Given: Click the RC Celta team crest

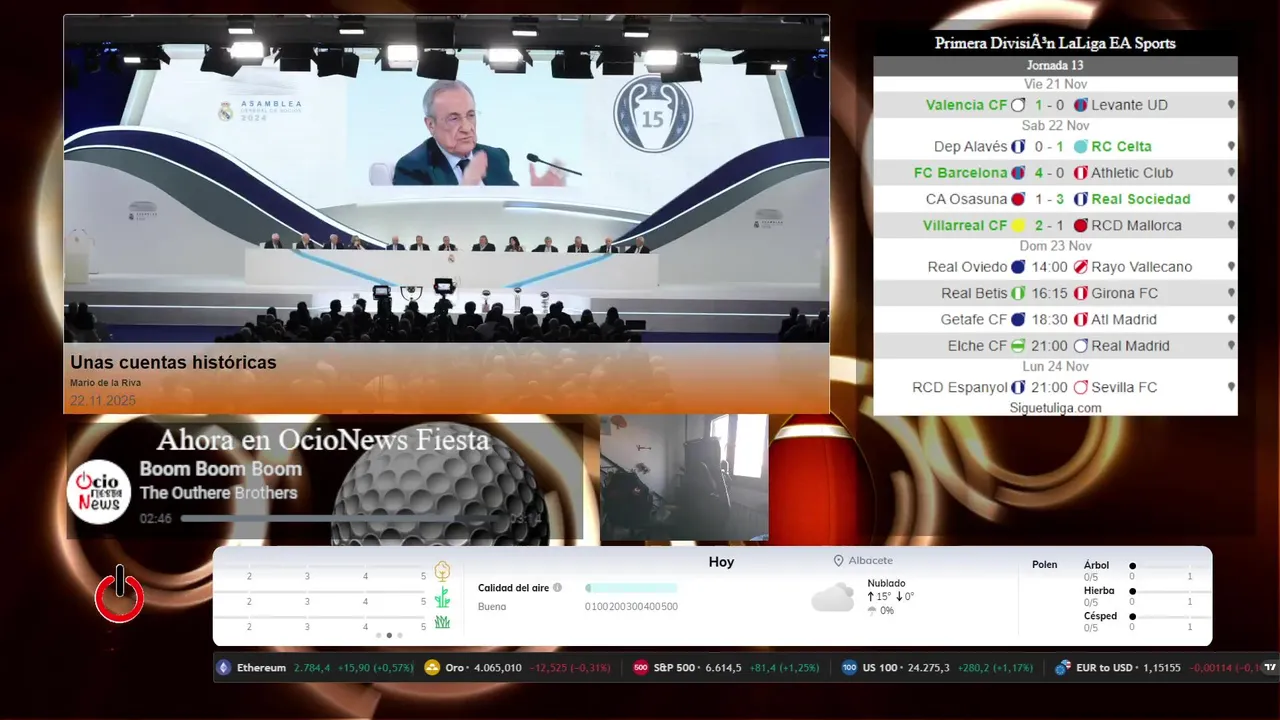Looking at the screenshot, I should pyautogui.click(x=1080, y=146).
